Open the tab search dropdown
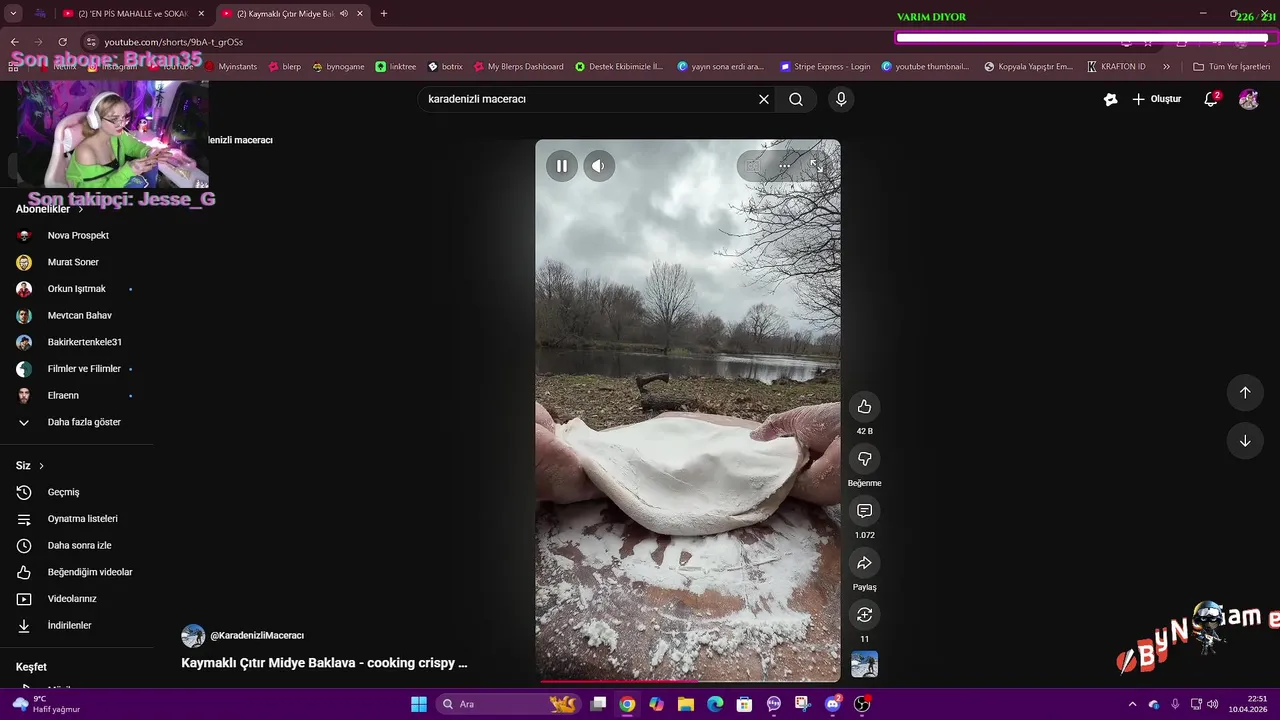 tap(13, 13)
